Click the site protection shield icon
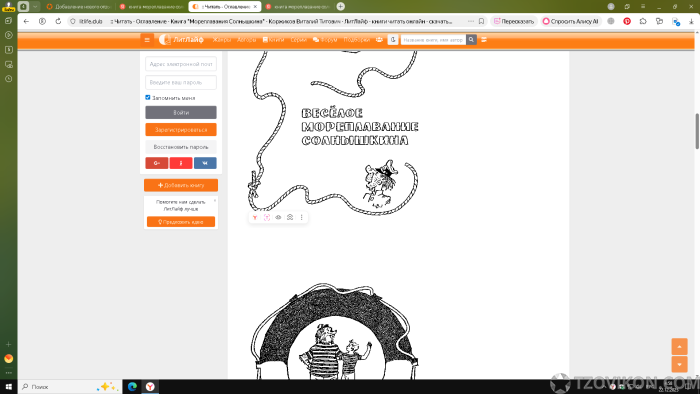The width and height of the screenshot is (700, 394). click(73, 21)
